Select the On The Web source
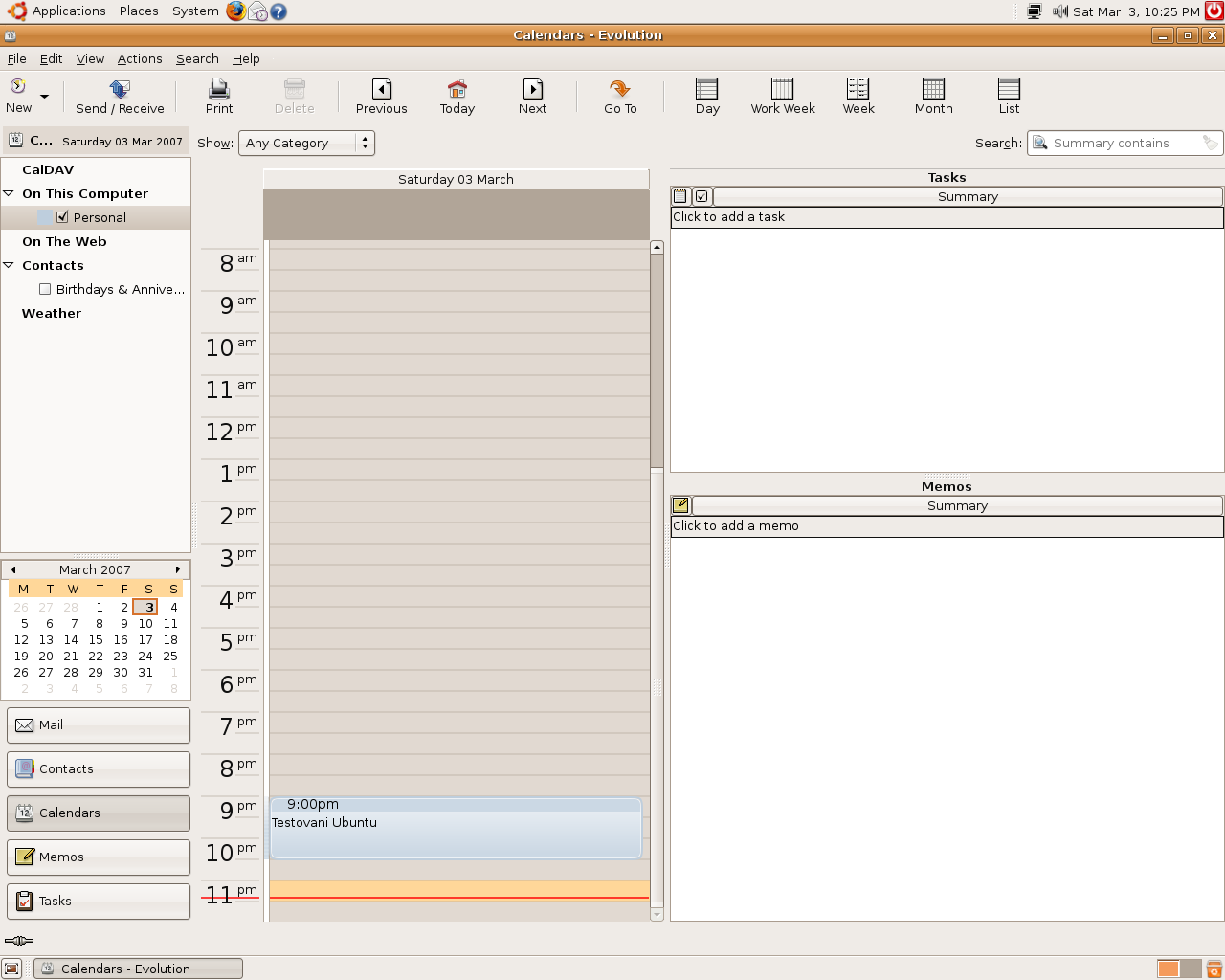 (x=64, y=241)
